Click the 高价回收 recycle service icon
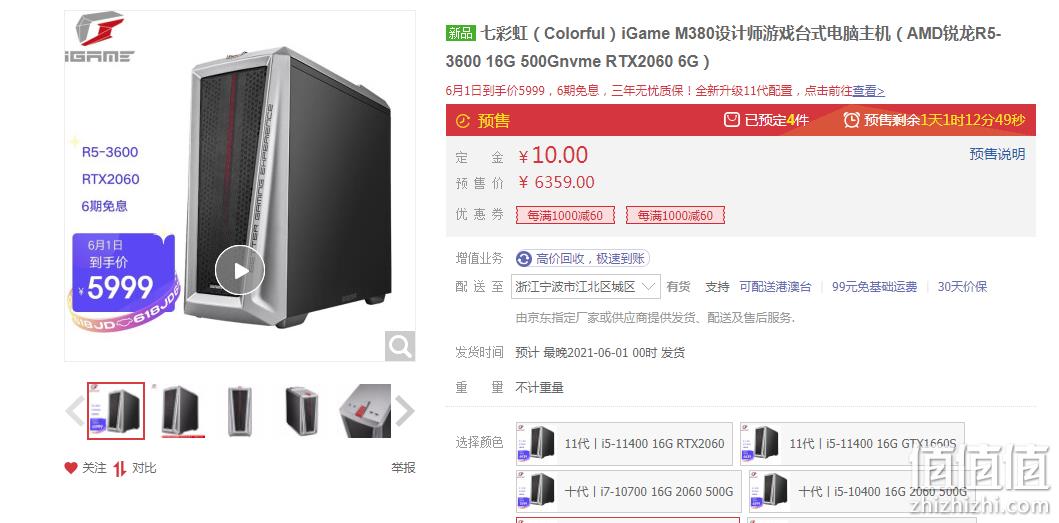The image size is (1059, 523). tap(523, 259)
